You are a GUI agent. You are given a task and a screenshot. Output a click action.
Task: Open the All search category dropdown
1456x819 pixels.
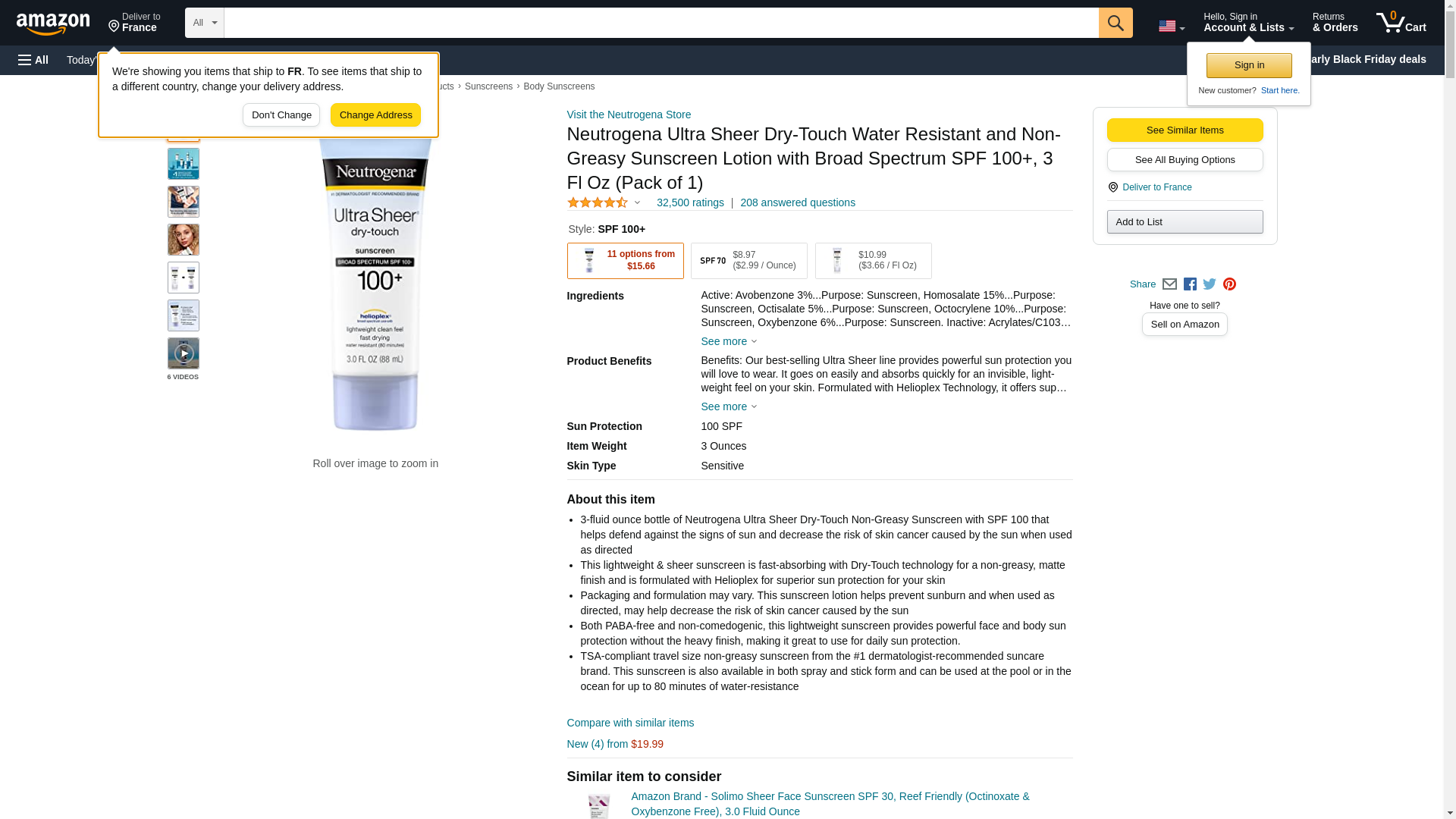(x=205, y=23)
